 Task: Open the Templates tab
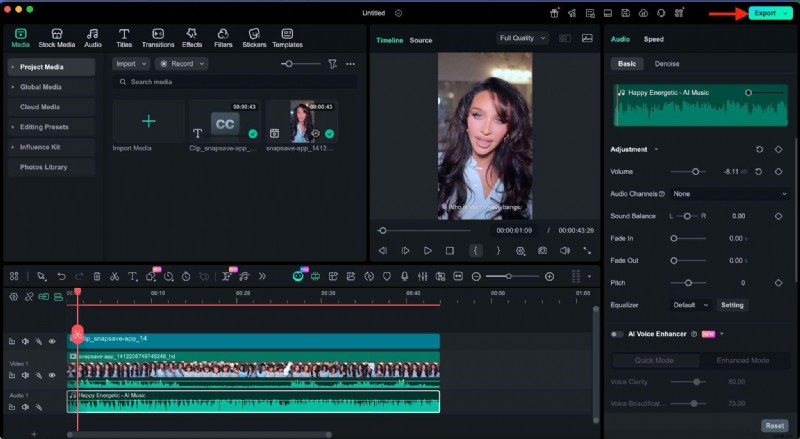coord(287,38)
